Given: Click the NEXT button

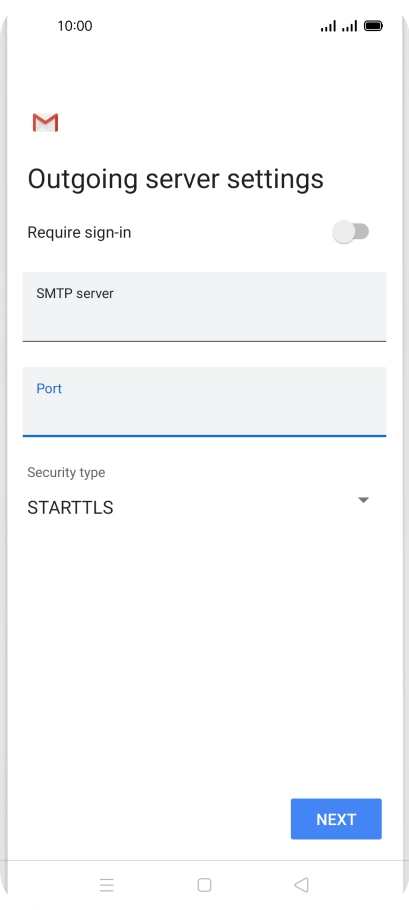Looking at the screenshot, I should [x=336, y=819].
